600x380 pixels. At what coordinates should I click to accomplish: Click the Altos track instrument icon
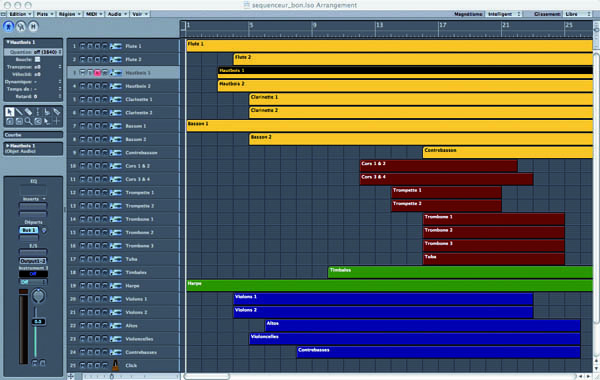point(116,326)
